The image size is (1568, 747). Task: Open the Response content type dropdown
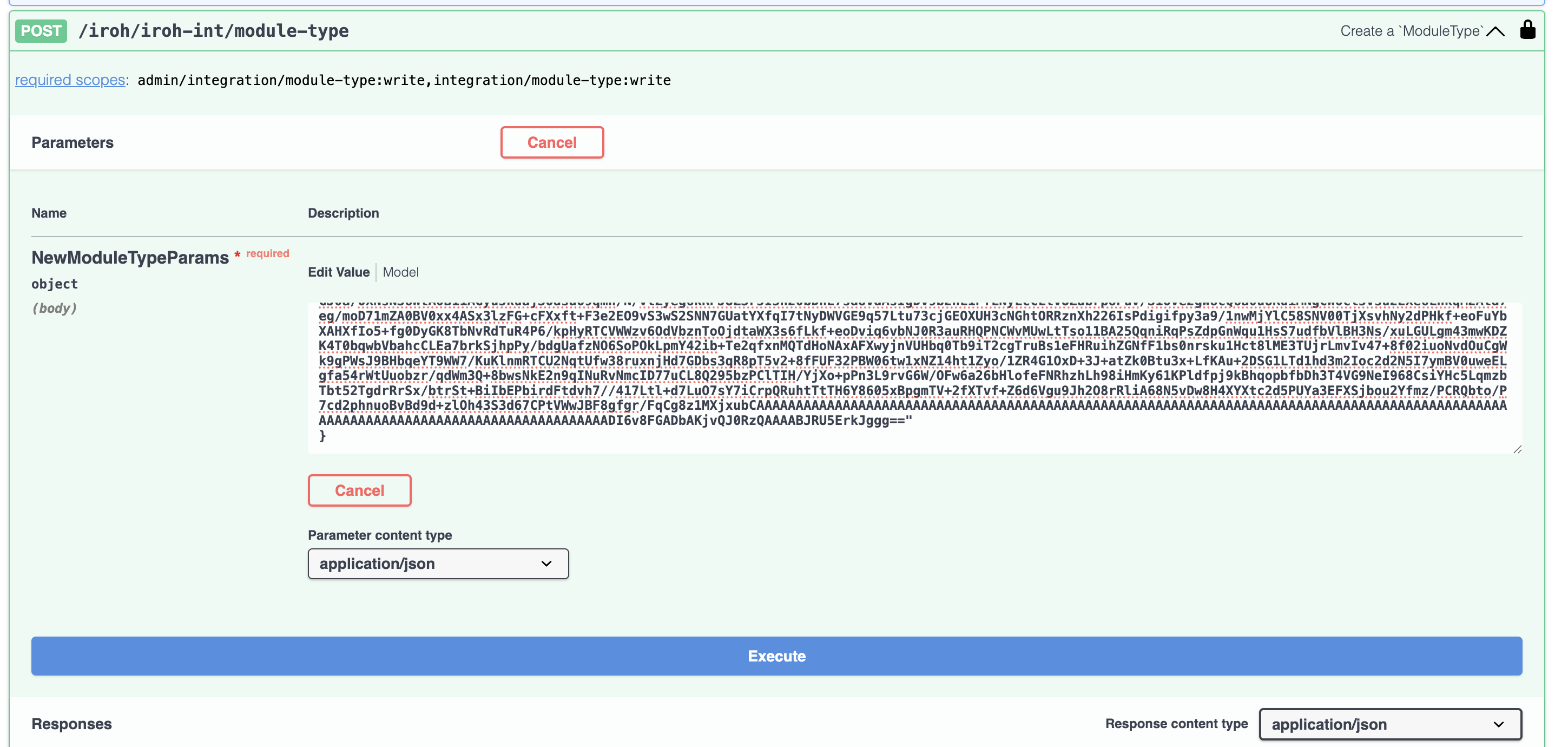(1389, 724)
